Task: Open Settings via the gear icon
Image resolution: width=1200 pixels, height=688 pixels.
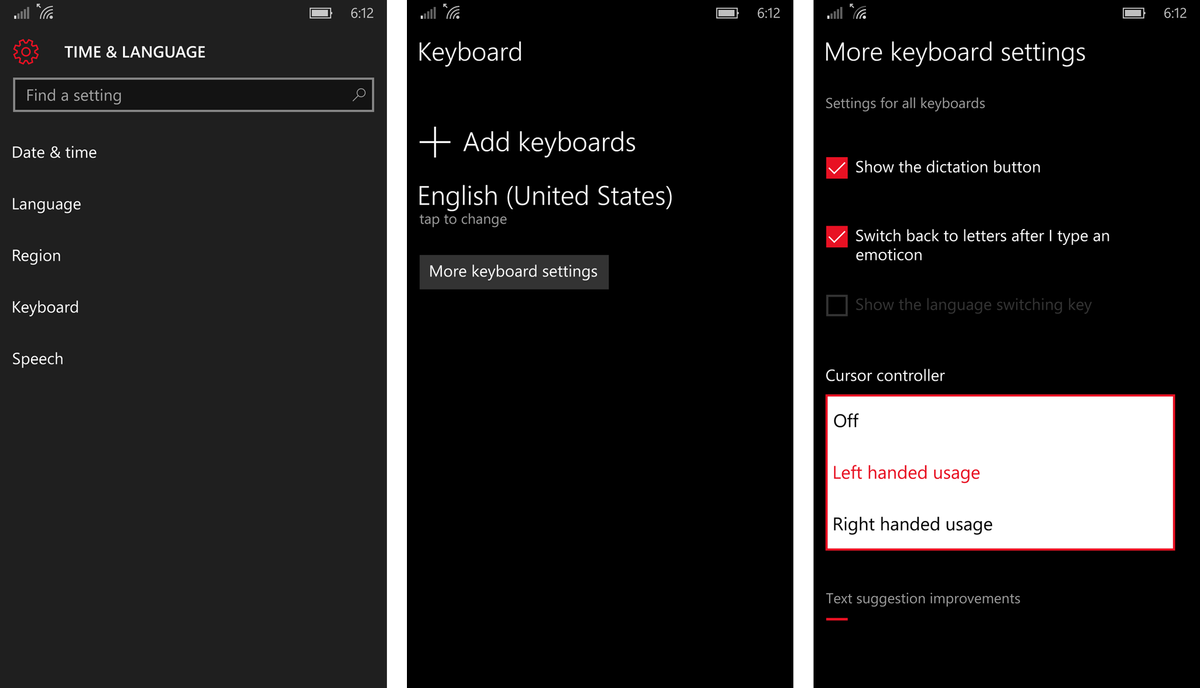Action: click(26, 51)
